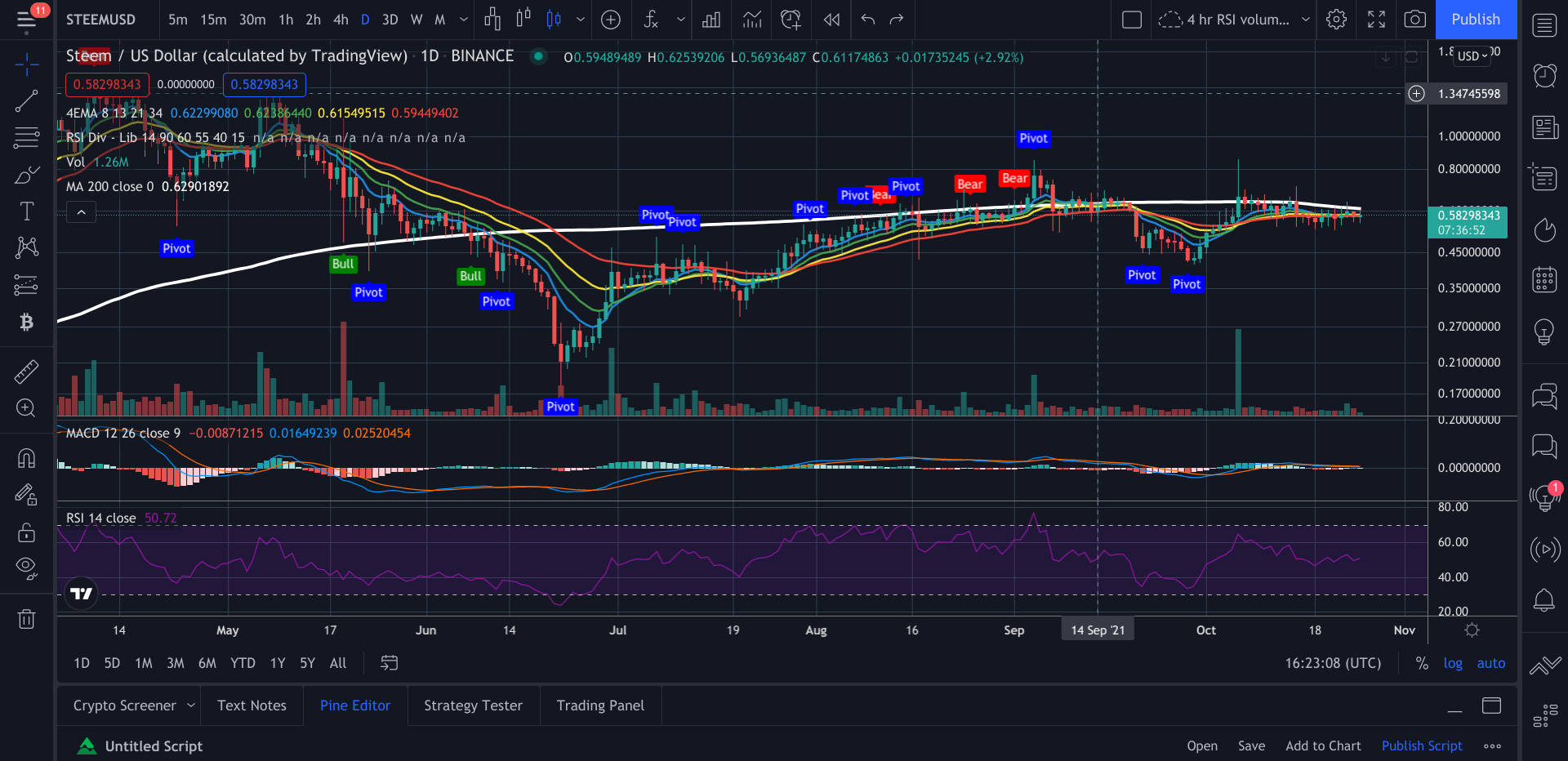
Task: Redo the last chart action
Action: (897, 20)
